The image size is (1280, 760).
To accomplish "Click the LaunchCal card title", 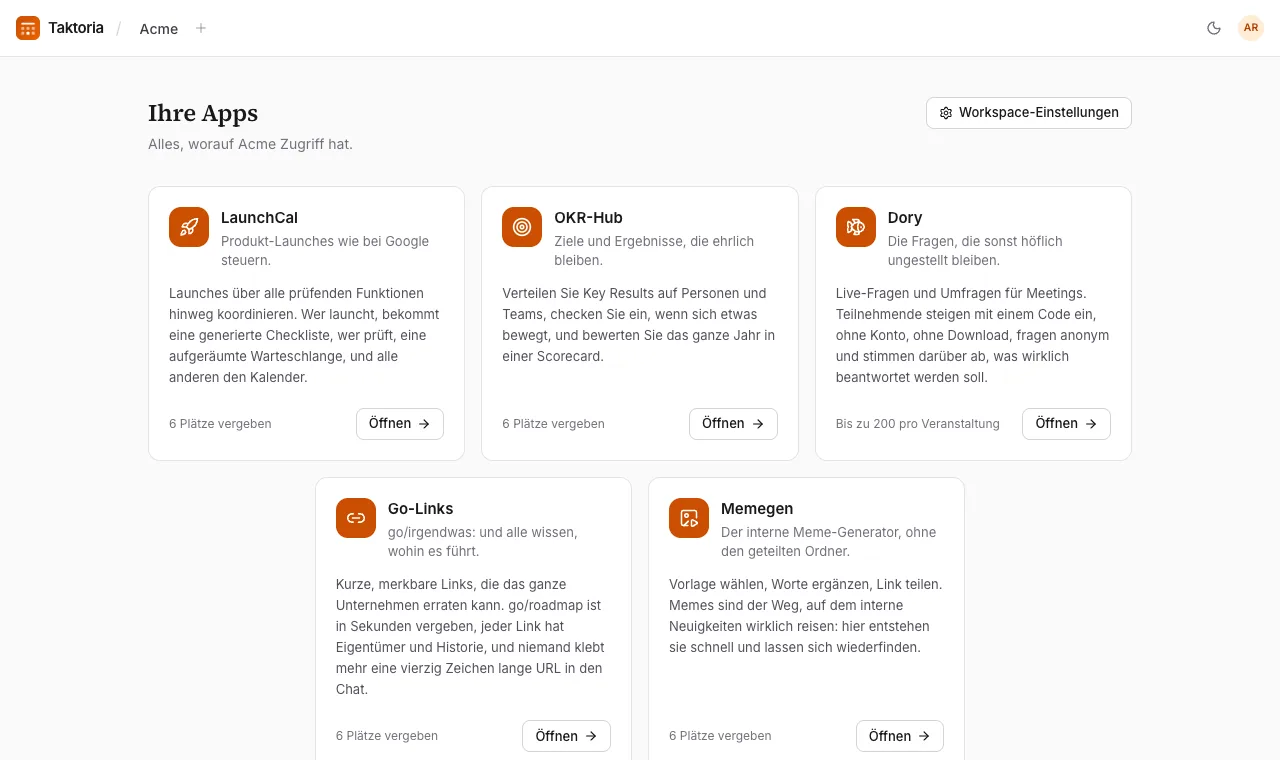I will pyautogui.click(x=259, y=218).
